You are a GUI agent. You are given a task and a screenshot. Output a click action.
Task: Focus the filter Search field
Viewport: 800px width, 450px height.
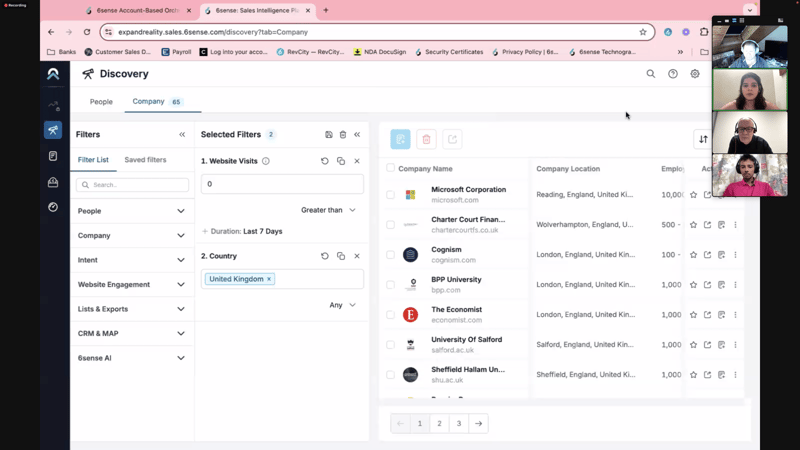coord(133,185)
